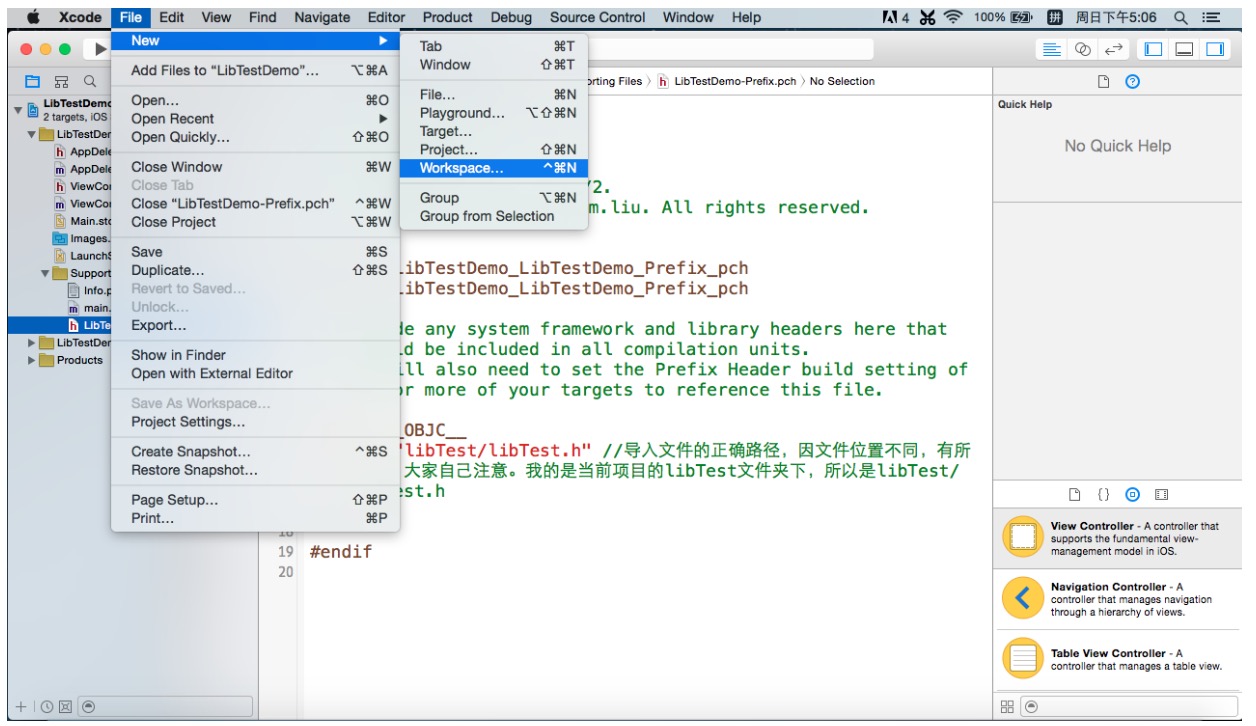Select the Project navigator folder icon
This screenshot has width=1256, height=726.
(x=32, y=81)
